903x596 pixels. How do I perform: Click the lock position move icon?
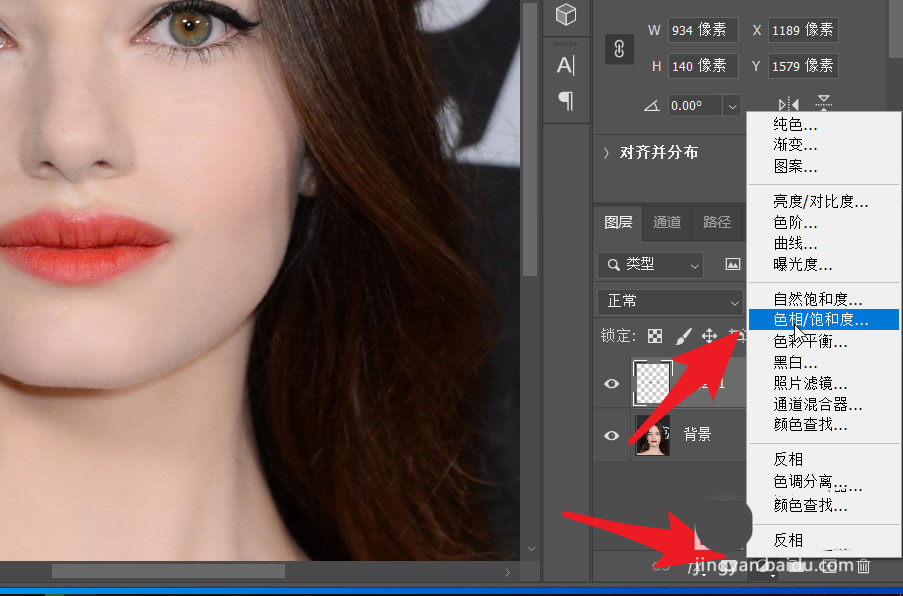(710, 336)
